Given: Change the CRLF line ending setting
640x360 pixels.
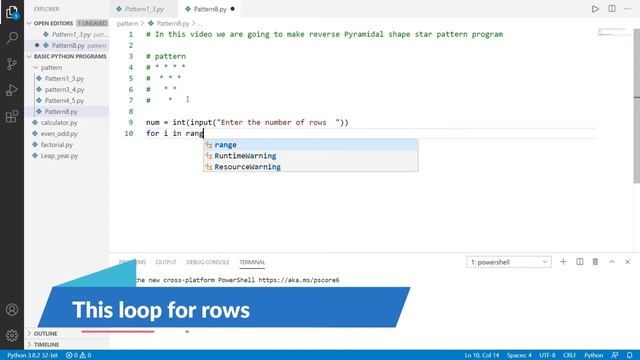Looking at the screenshot, I should (569, 355).
